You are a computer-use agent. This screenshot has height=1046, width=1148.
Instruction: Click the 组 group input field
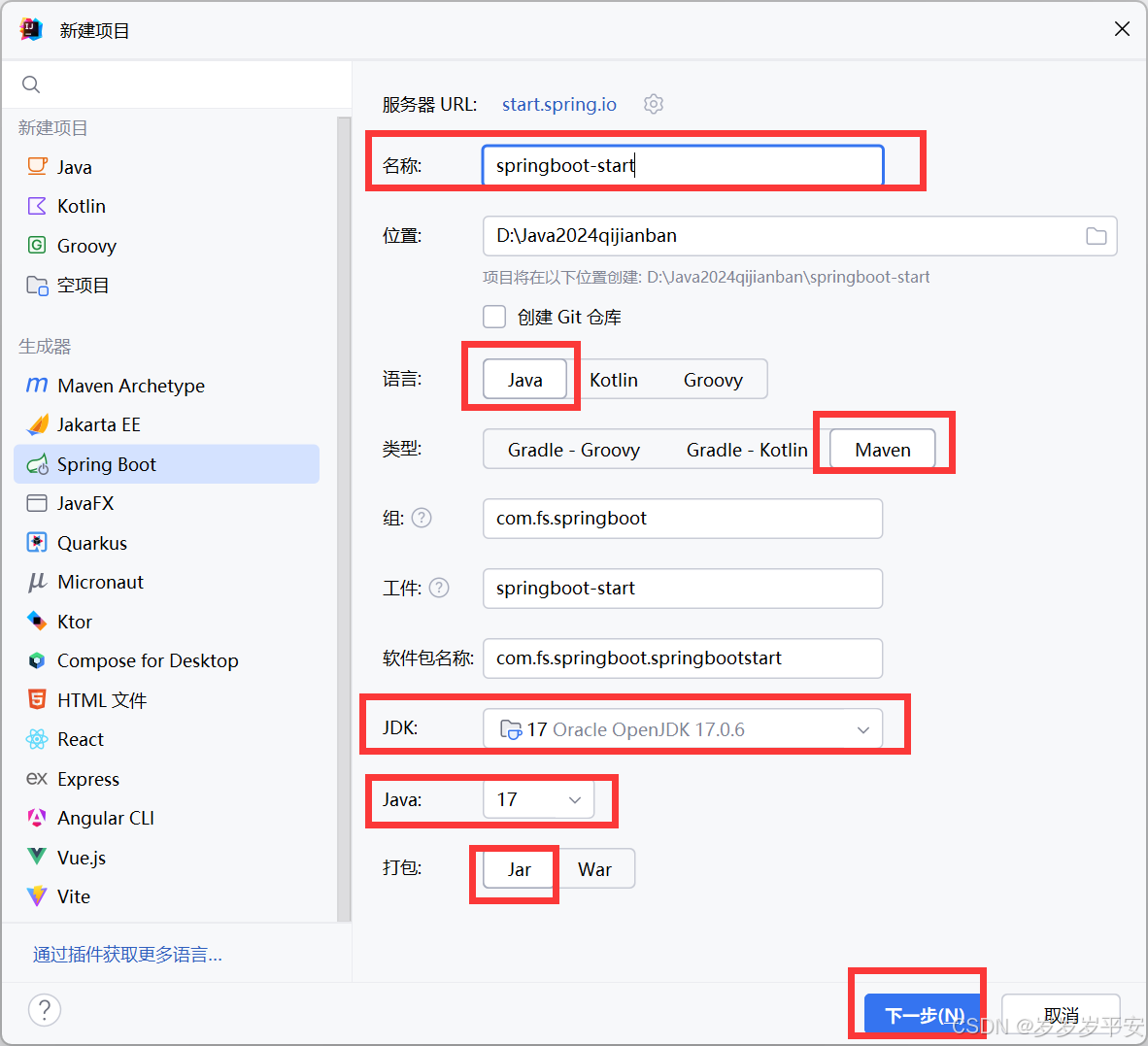point(683,519)
